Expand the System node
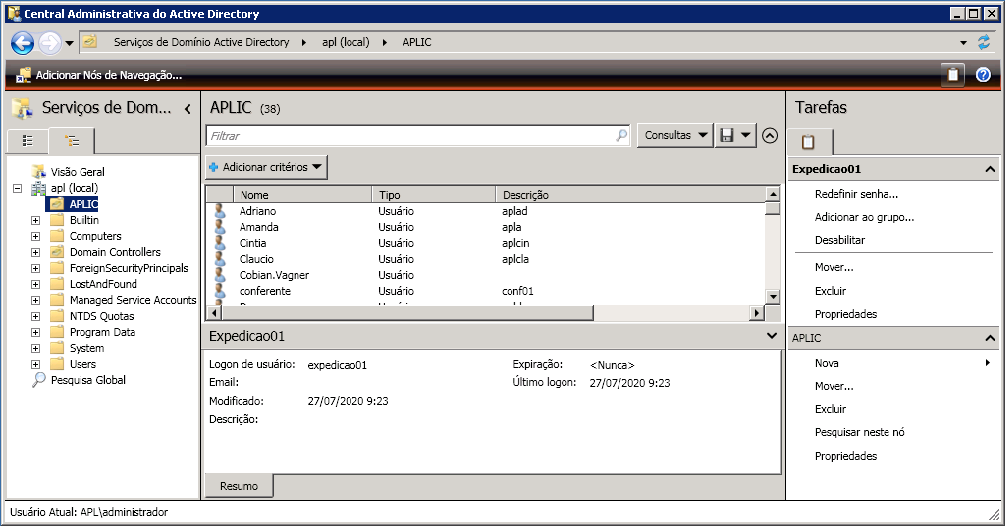 pyautogui.click(x=35, y=349)
